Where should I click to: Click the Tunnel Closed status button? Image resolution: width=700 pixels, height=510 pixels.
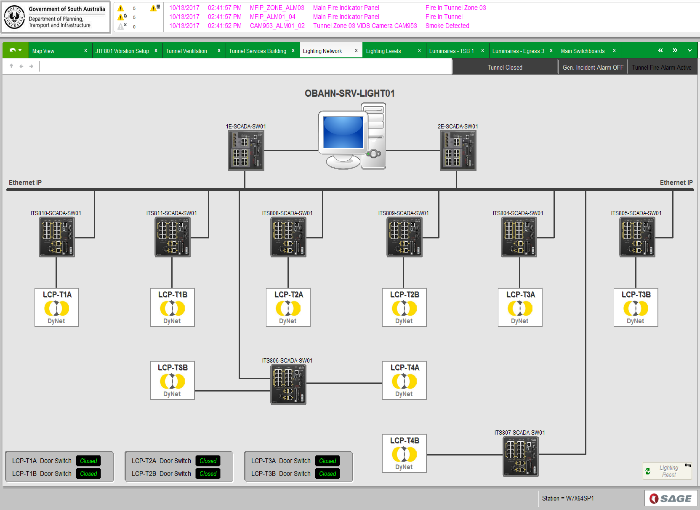[x=504, y=67]
